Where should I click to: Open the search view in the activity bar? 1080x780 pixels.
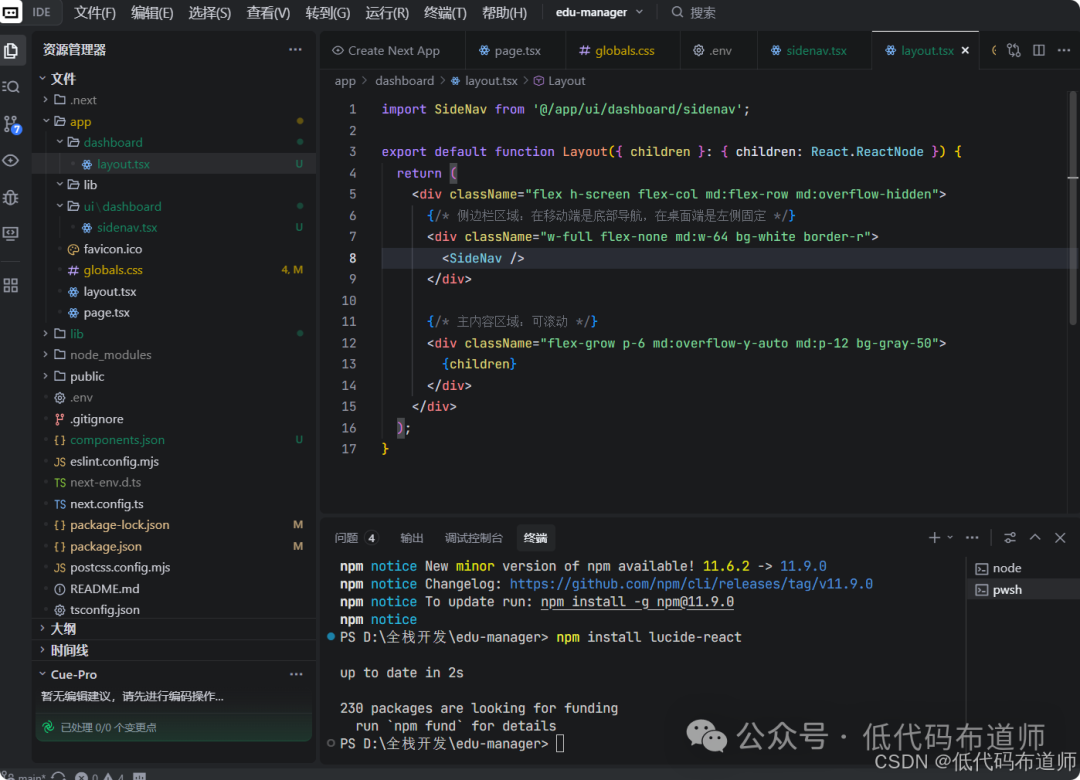[11, 87]
